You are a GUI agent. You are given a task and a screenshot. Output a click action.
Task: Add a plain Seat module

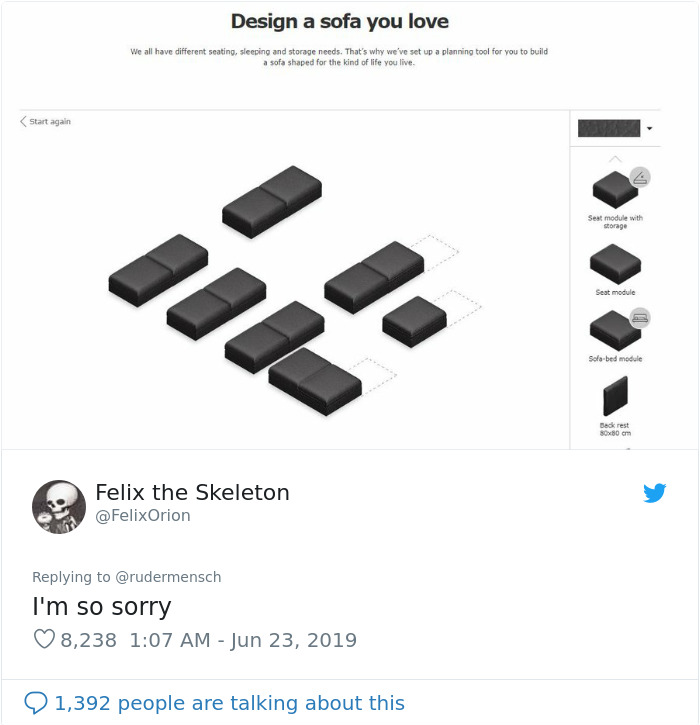click(x=615, y=263)
